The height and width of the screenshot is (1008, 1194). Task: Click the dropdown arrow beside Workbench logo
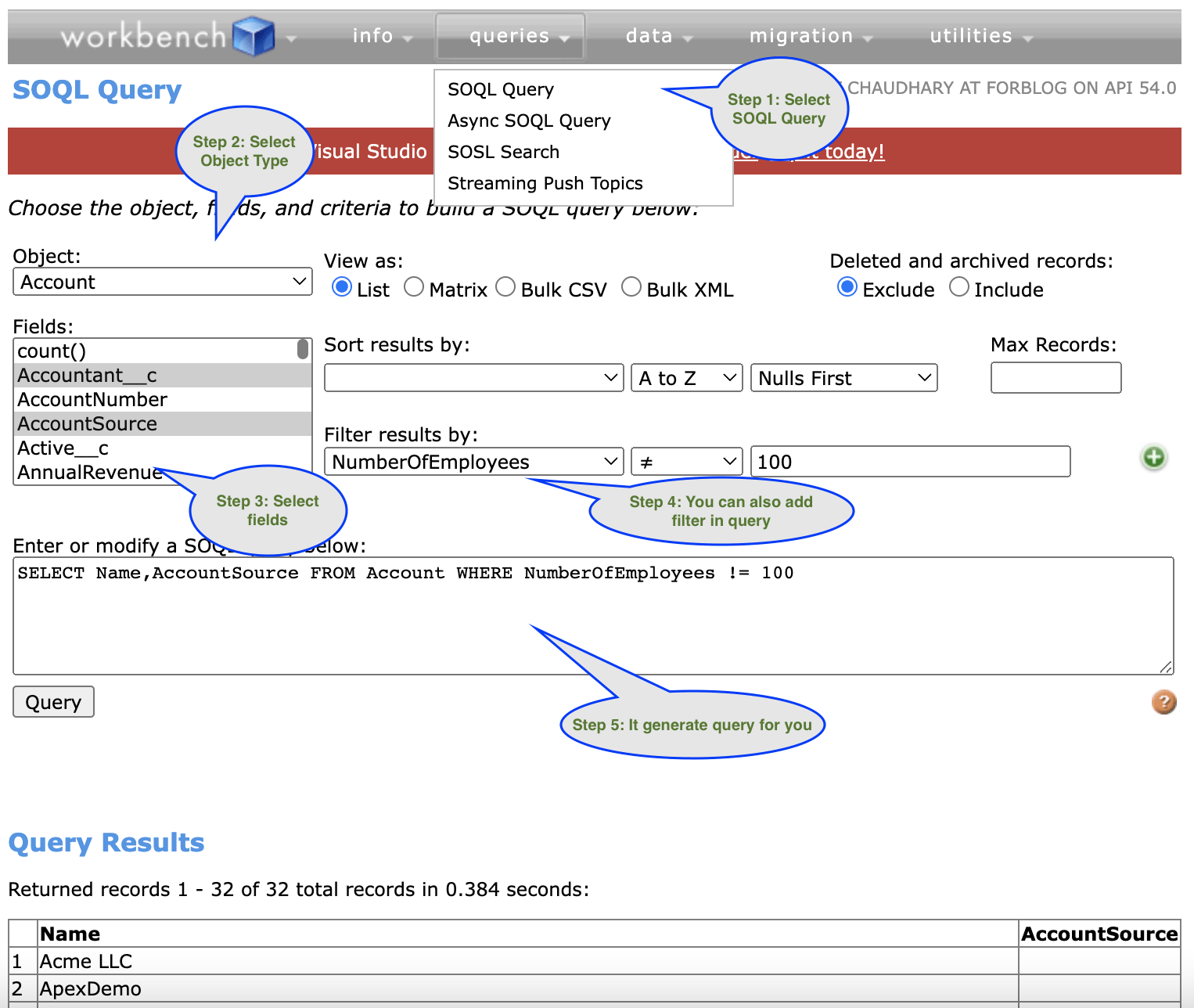(291, 38)
